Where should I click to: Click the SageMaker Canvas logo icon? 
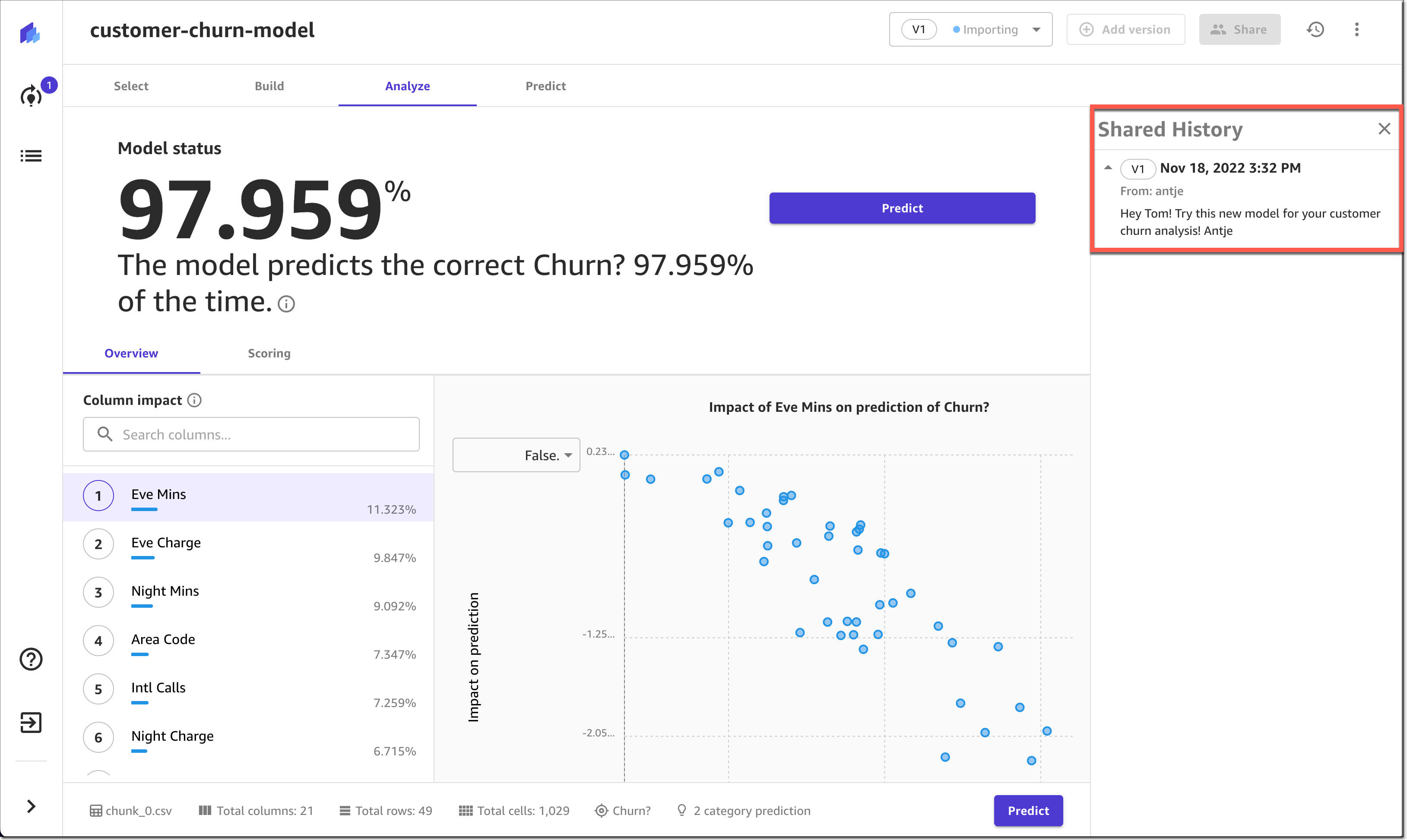(x=30, y=33)
